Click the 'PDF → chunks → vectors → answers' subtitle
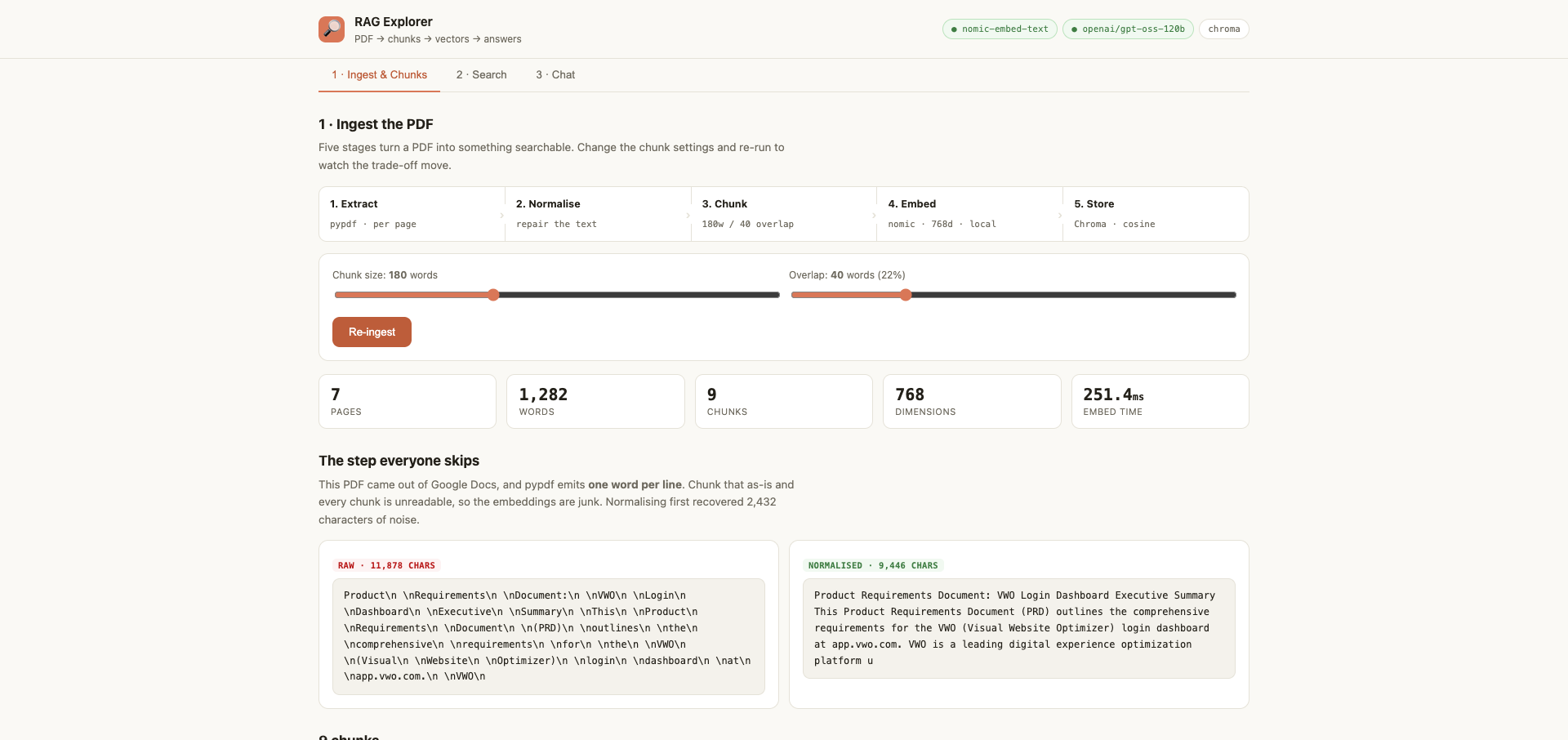This screenshot has height=740, width=1568. click(x=438, y=39)
